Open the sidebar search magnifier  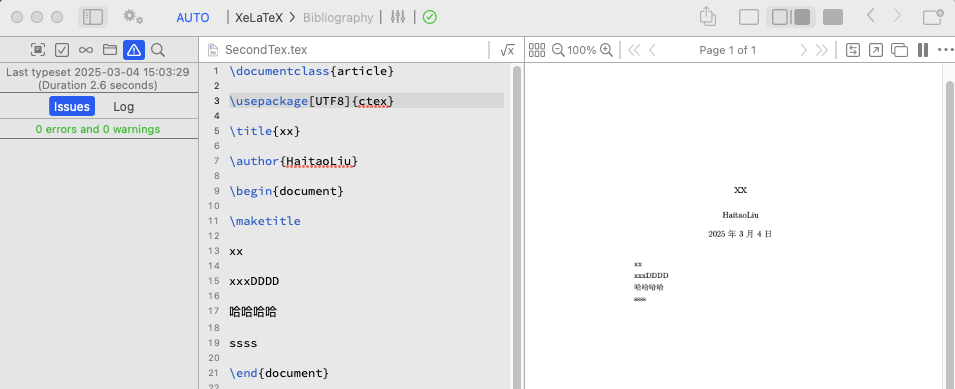(x=158, y=50)
